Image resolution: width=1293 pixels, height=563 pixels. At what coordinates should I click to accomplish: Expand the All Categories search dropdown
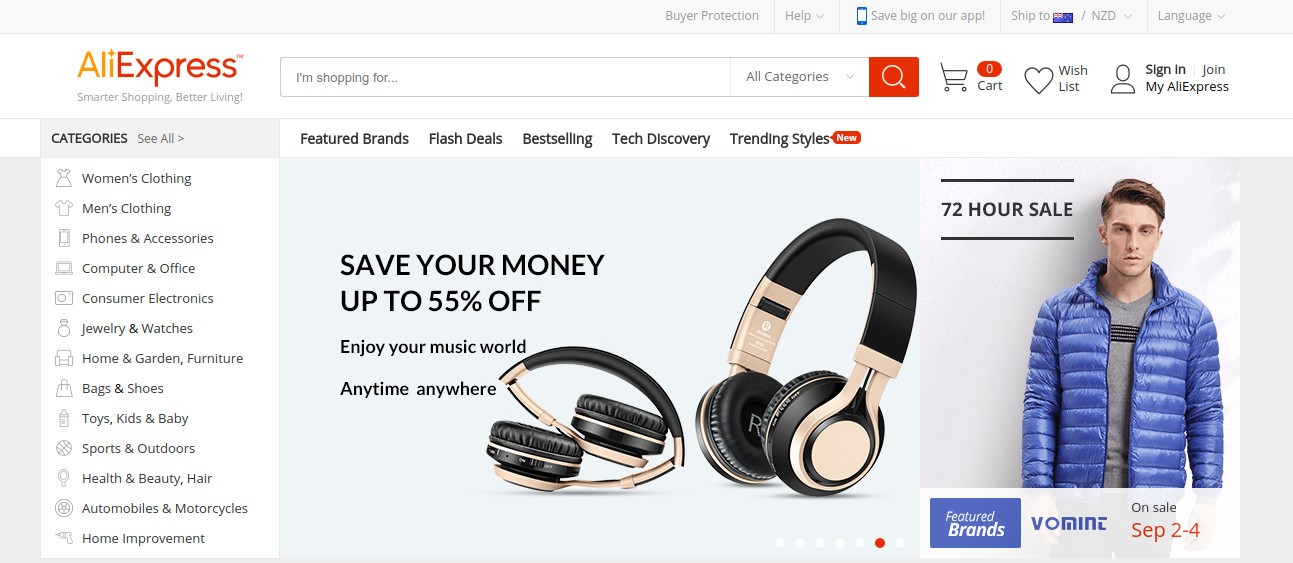pos(799,77)
